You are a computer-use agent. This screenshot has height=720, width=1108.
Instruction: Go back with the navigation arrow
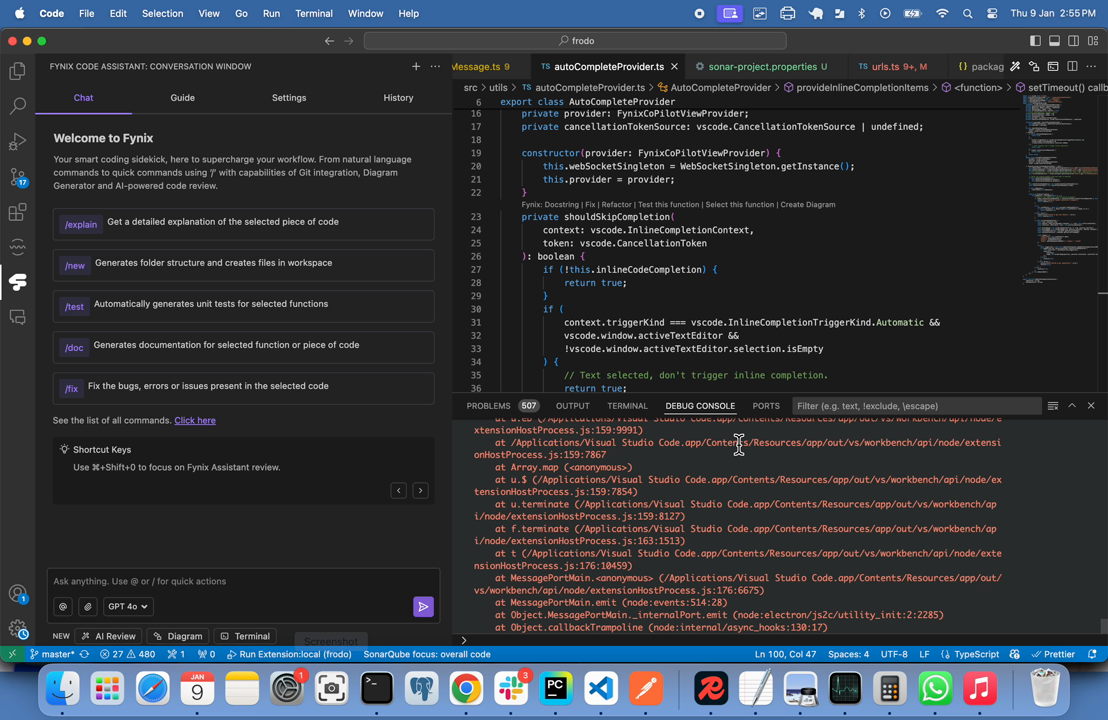pyautogui.click(x=329, y=41)
